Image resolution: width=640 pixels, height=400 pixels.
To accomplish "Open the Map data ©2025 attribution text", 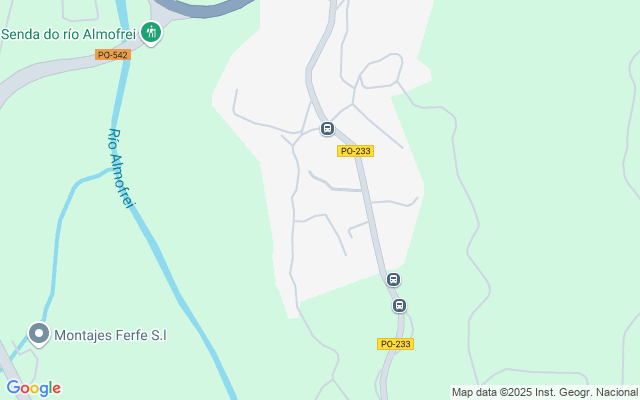I will [x=544, y=393].
